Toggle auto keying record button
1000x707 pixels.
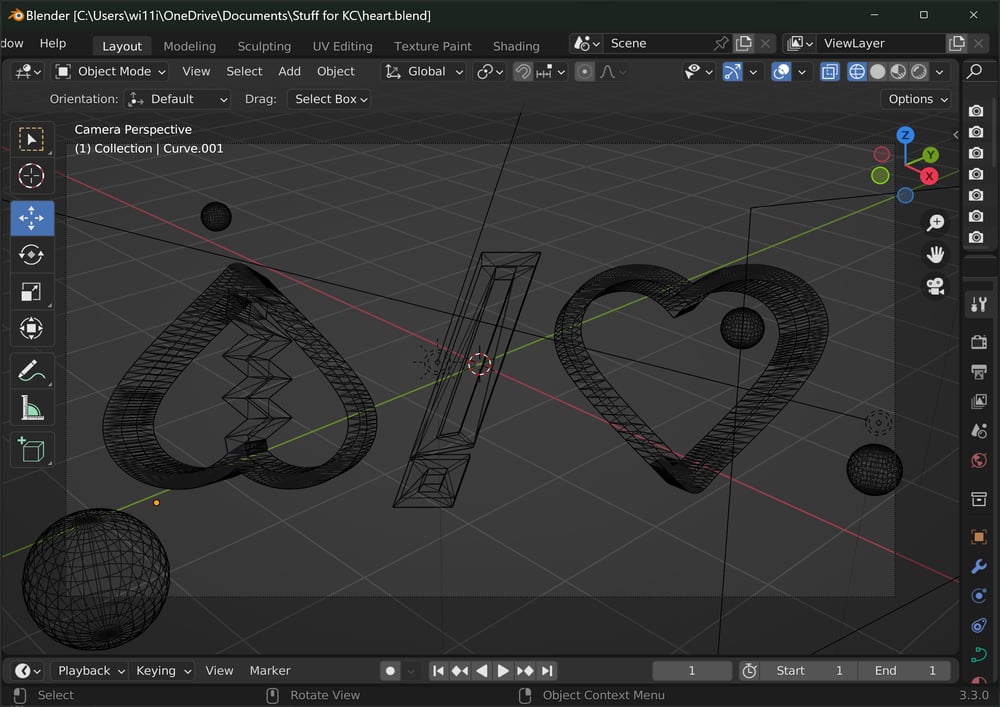(390, 671)
